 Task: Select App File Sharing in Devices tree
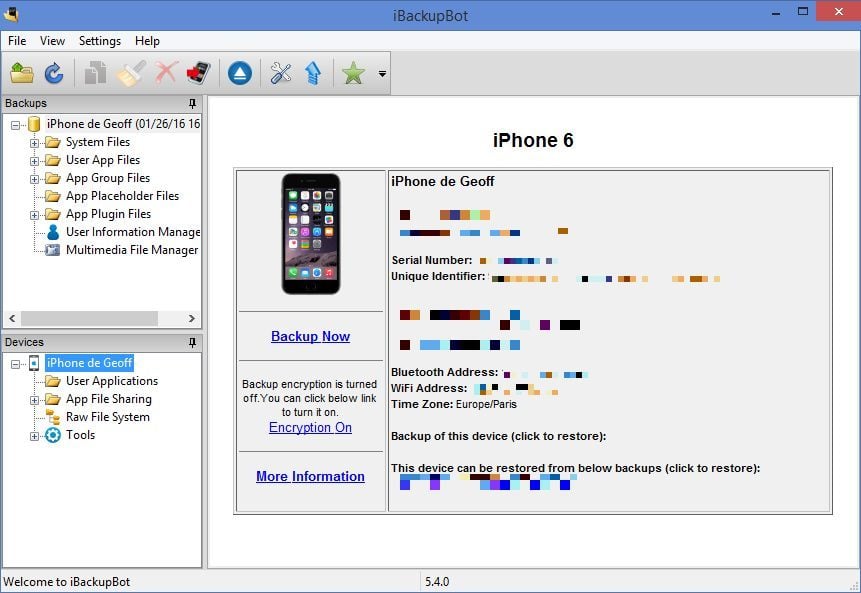[109, 399]
